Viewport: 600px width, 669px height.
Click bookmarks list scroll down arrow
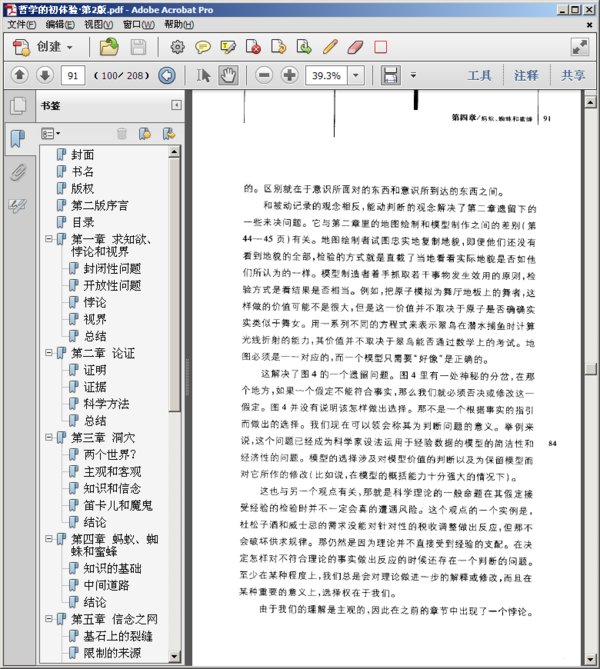coord(174,656)
